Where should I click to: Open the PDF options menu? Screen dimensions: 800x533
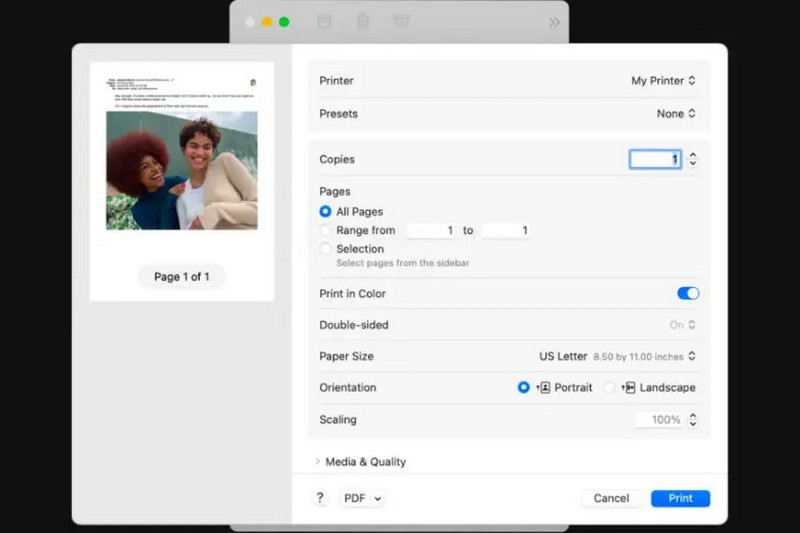[x=361, y=498]
